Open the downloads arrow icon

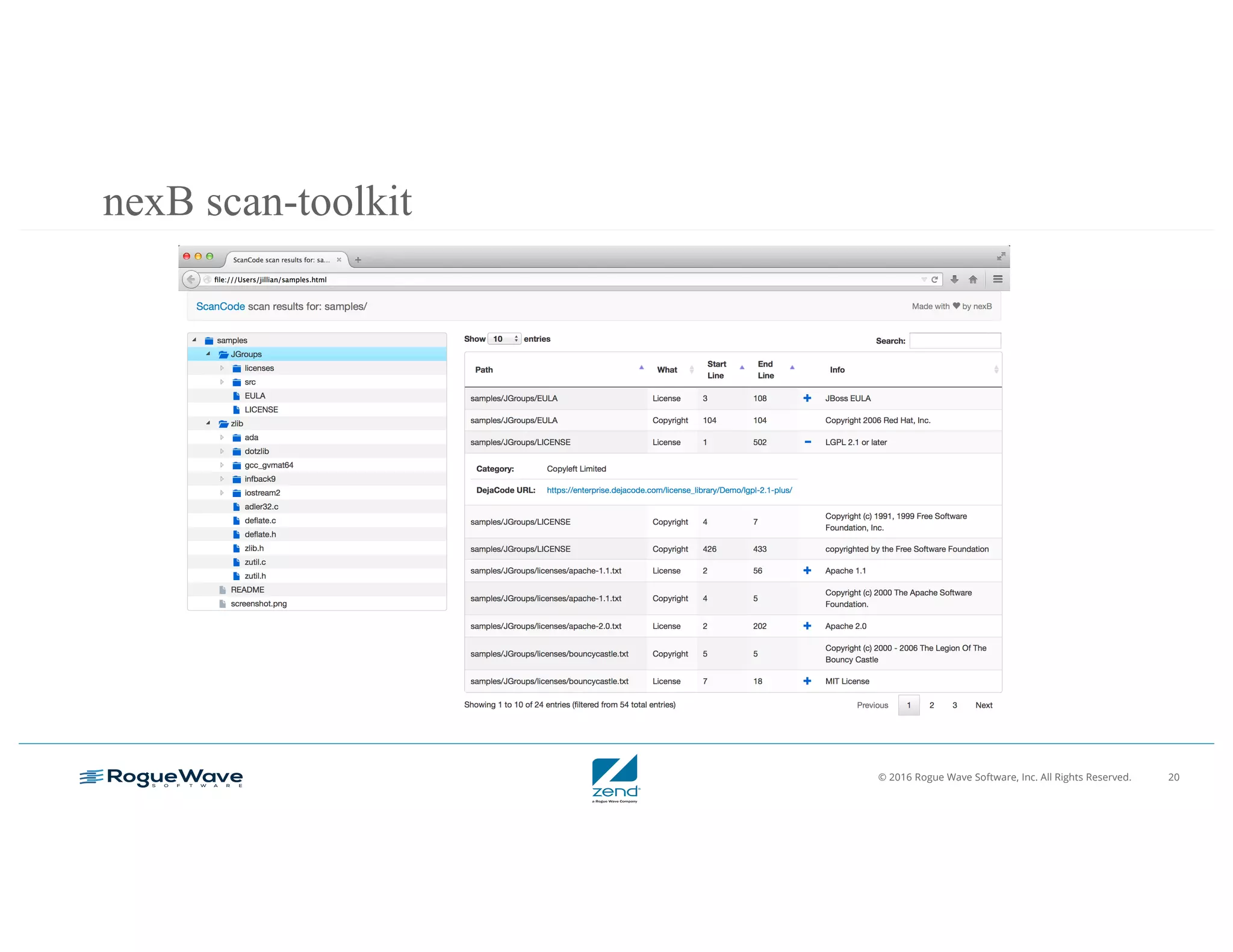coord(954,279)
